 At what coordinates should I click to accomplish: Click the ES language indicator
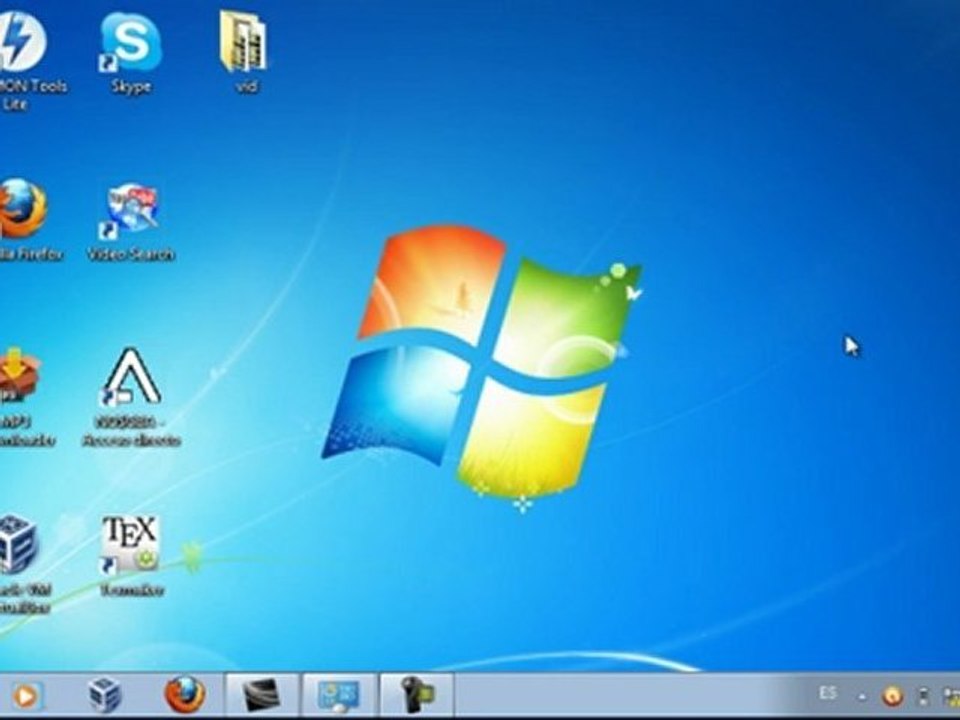[827, 694]
